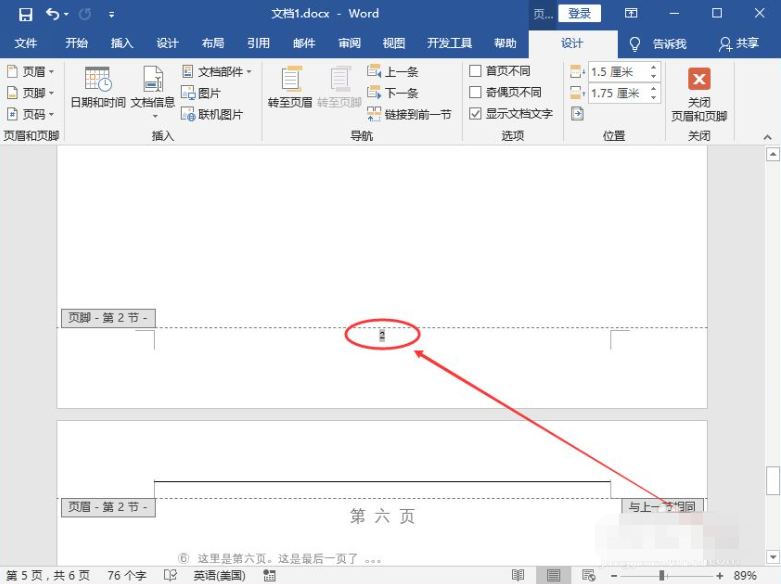Screen dimensions: 781x584
Task: Click the Document Info icon
Action: [152, 81]
